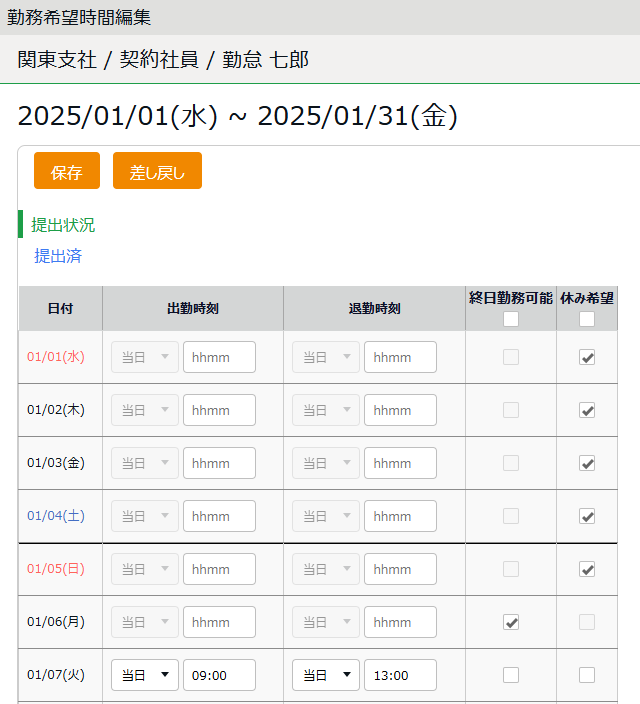Viewport: 640px width, 704px height.
Task: Uncheck 終日勤務可能 for 01/06(月)
Action: (511, 622)
